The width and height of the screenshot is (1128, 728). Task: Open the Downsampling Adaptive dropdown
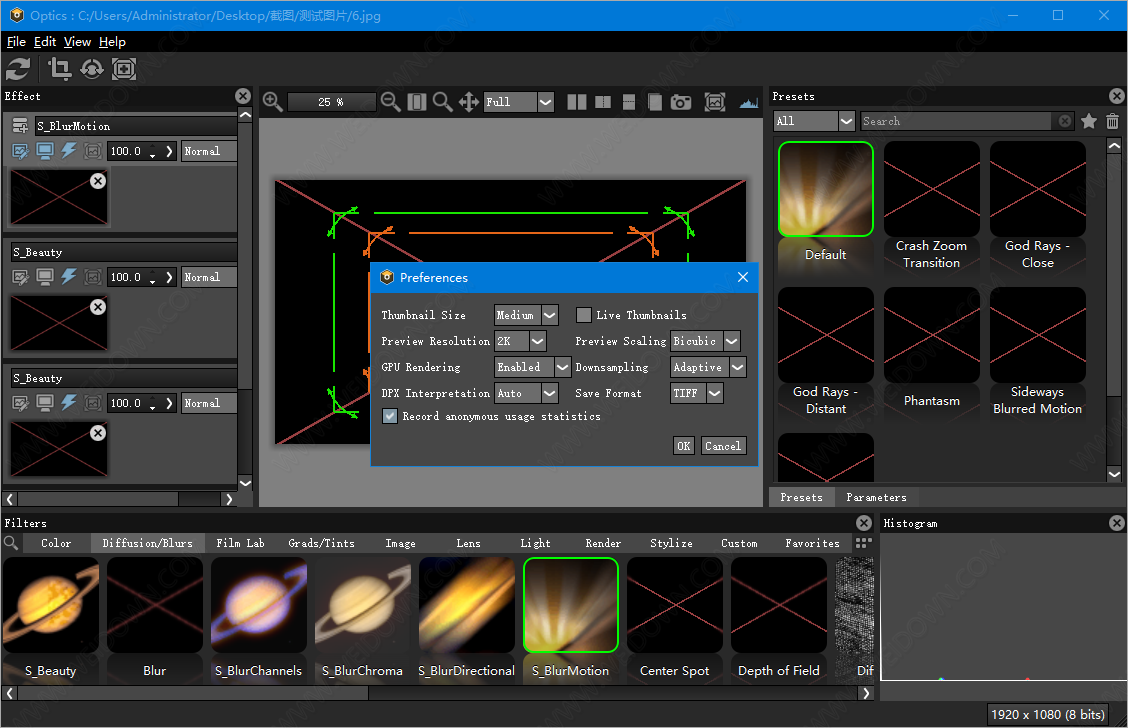[x=708, y=367]
